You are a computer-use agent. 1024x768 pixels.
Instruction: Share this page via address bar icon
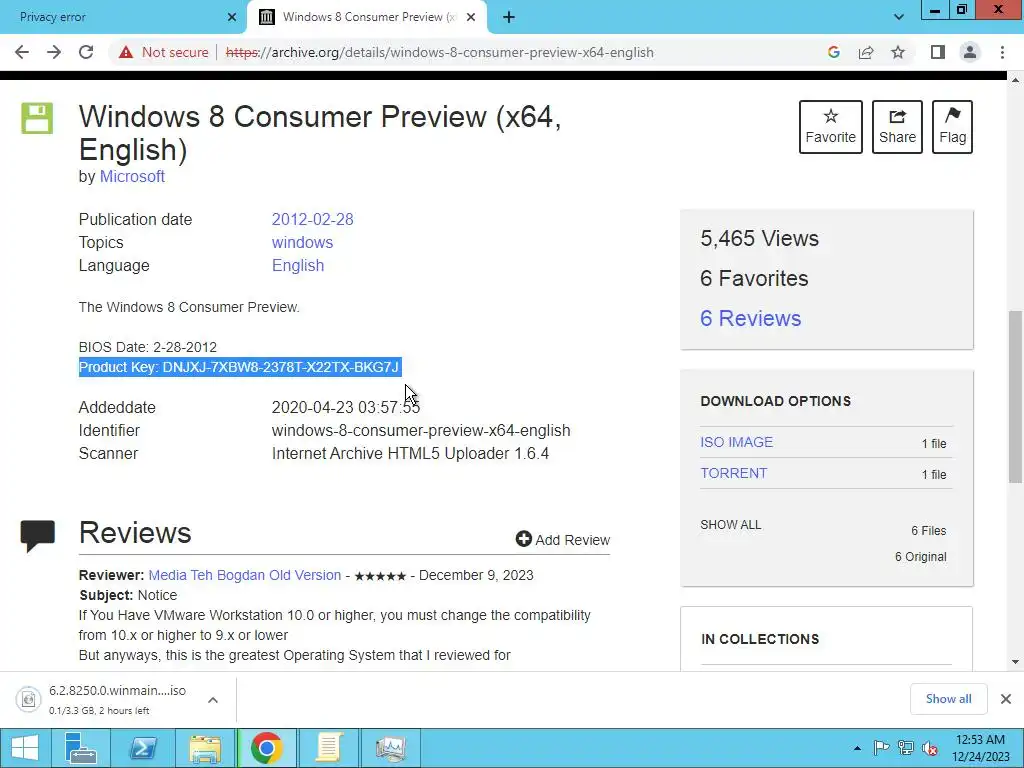coord(866,52)
